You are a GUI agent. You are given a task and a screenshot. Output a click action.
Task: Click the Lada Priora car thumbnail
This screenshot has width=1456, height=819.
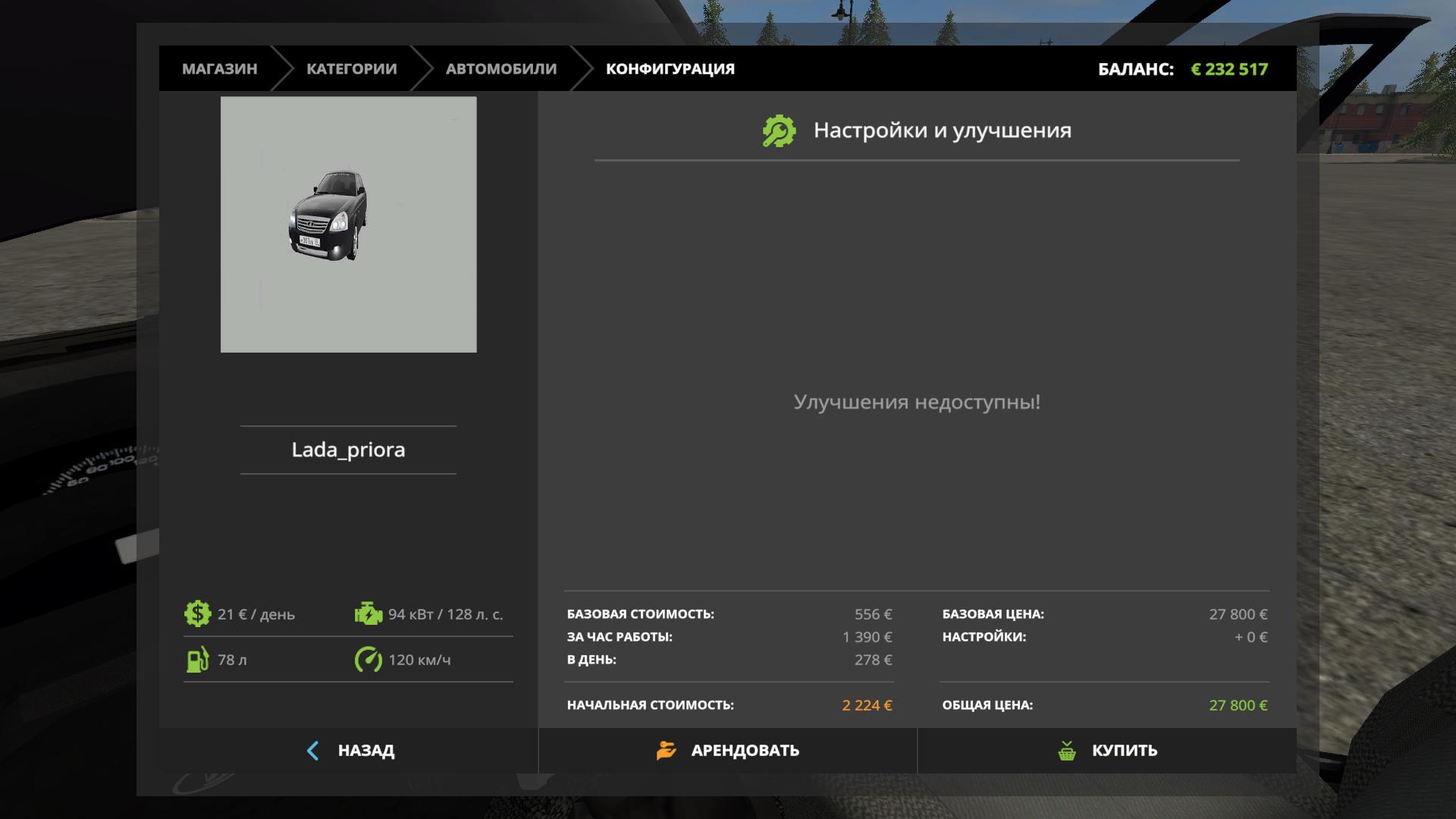pos(348,224)
